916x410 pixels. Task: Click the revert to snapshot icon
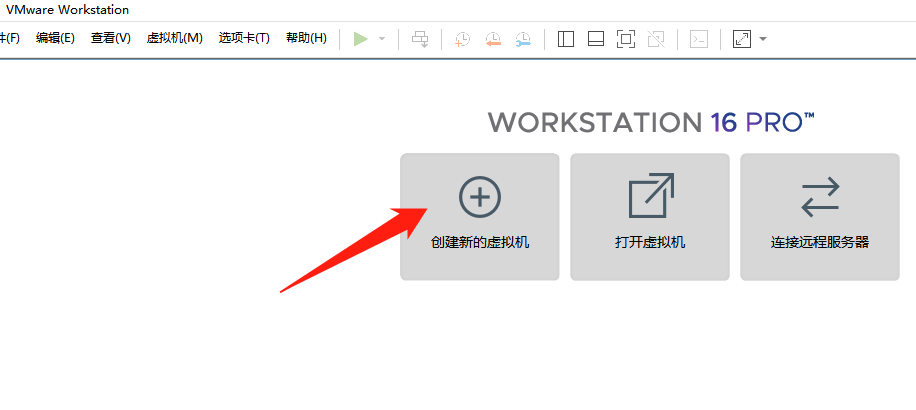493,39
